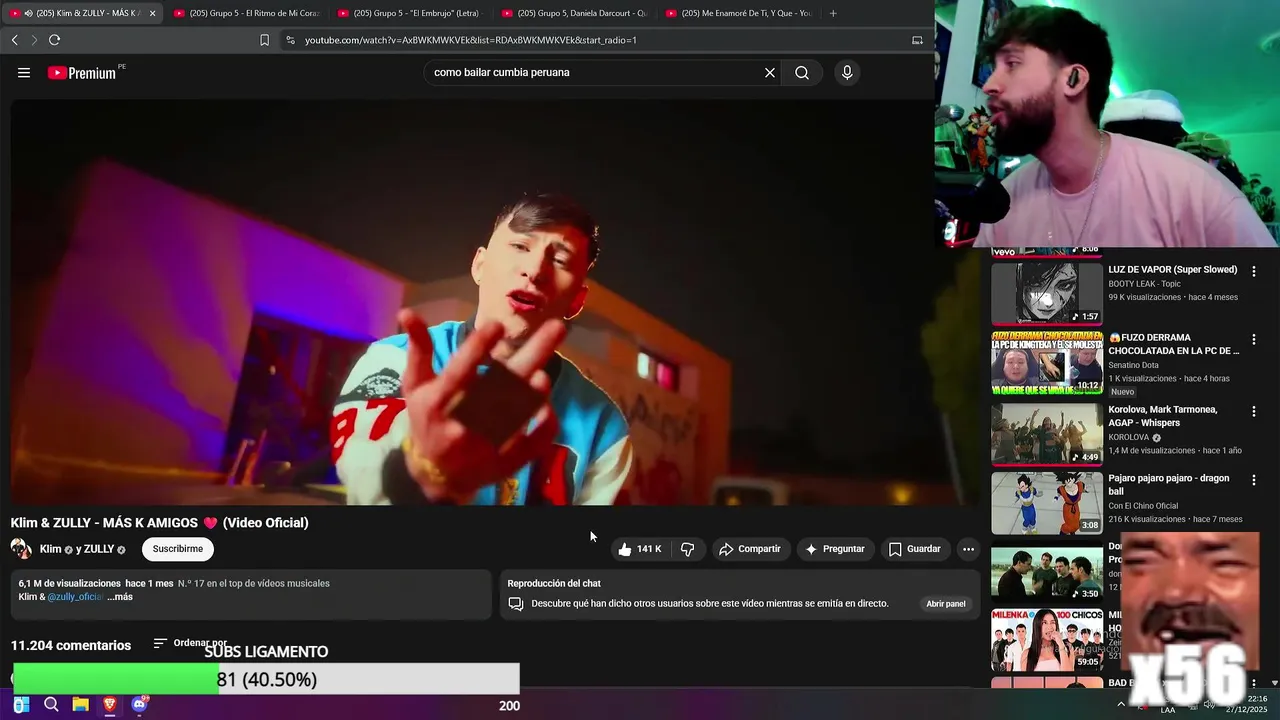
Task: Go back with browser back arrow
Action: tap(14, 40)
